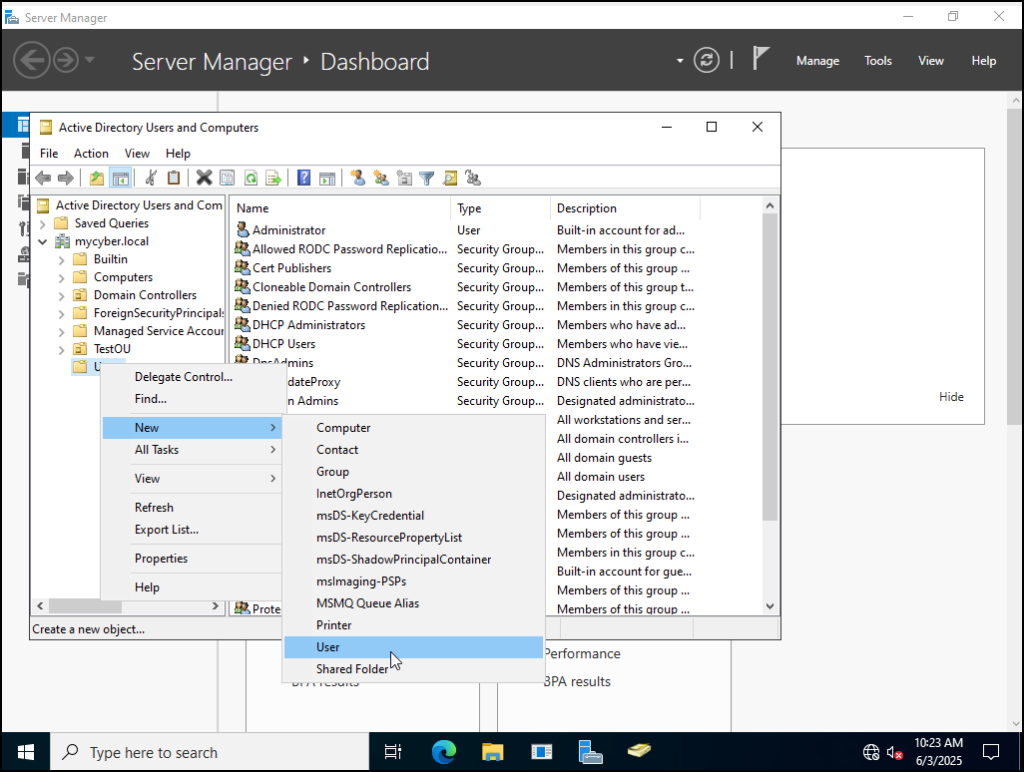Expand the TestOU node

61,349
